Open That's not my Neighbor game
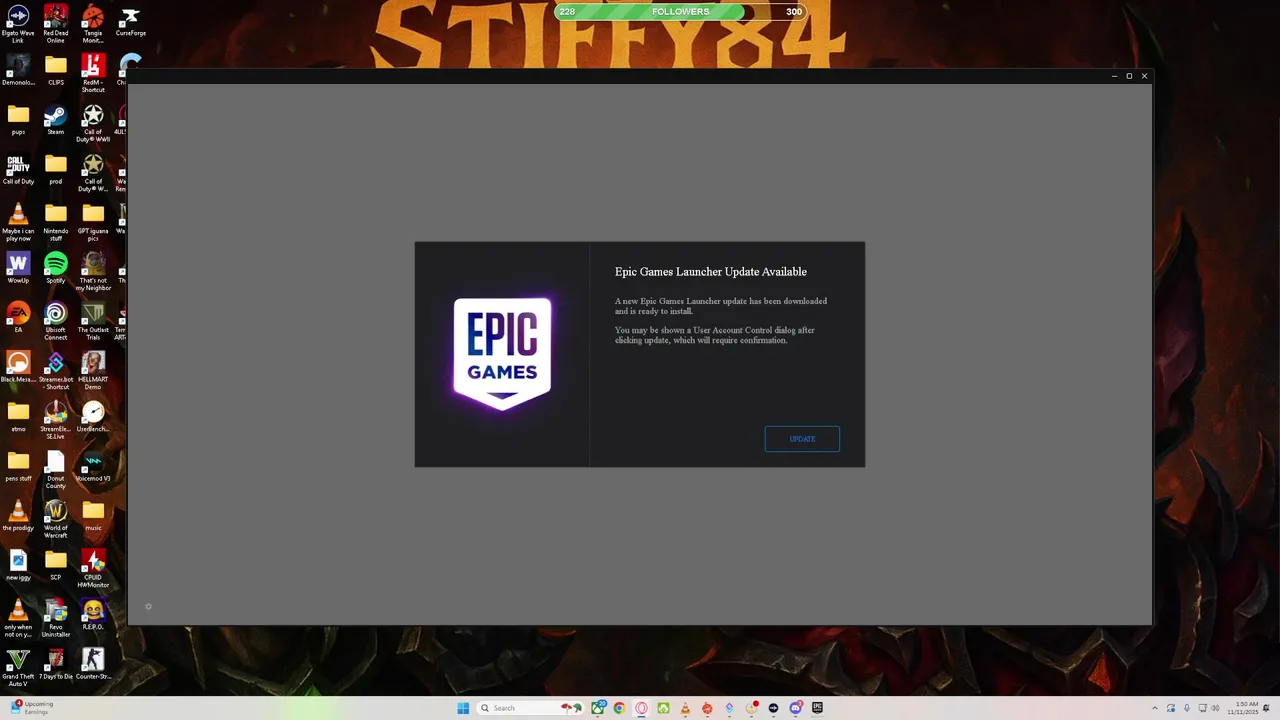The height and width of the screenshot is (720, 1280). pyautogui.click(x=93, y=271)
